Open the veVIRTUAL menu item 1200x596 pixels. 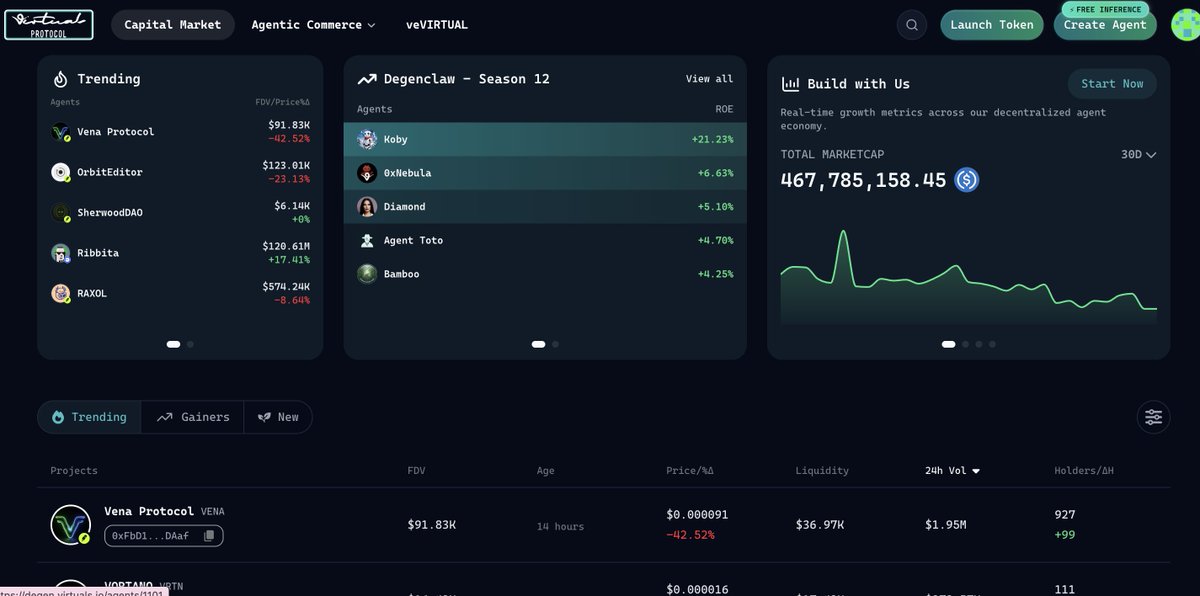pyautogui.click(x=437, y=25)
